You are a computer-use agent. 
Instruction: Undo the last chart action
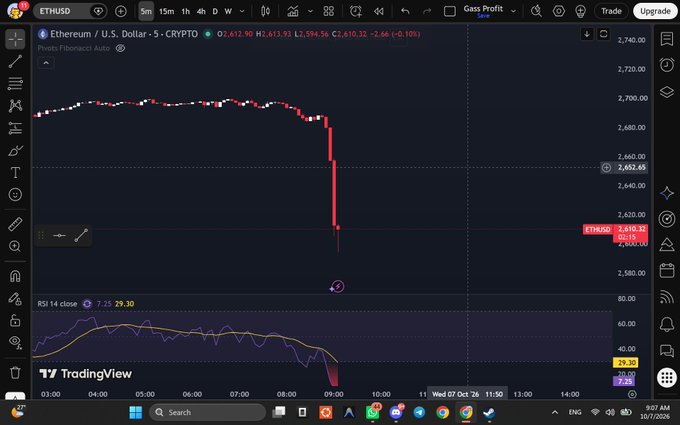405,11
